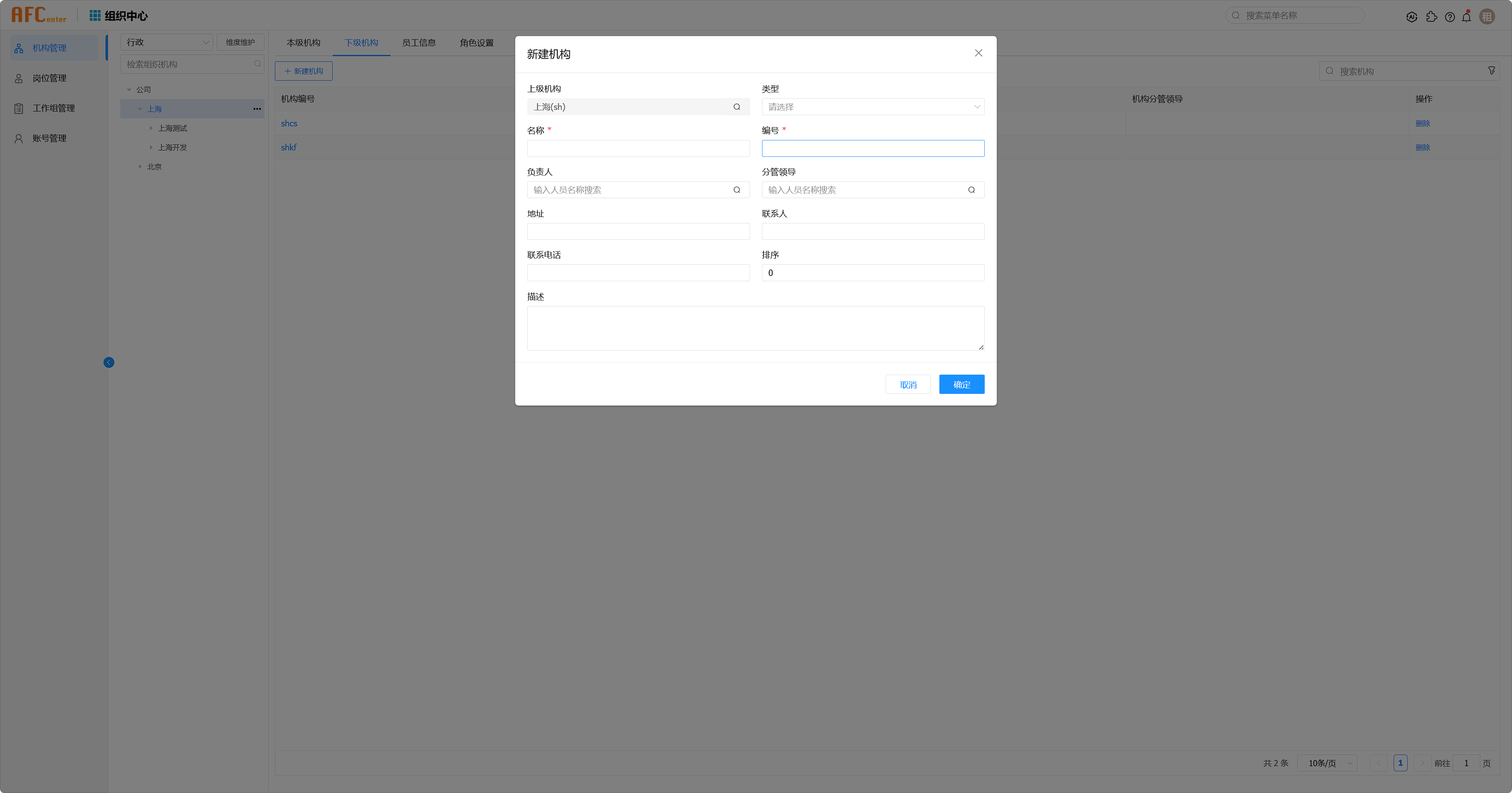
Task: Click the 取消 button
Action: point(907,385)
